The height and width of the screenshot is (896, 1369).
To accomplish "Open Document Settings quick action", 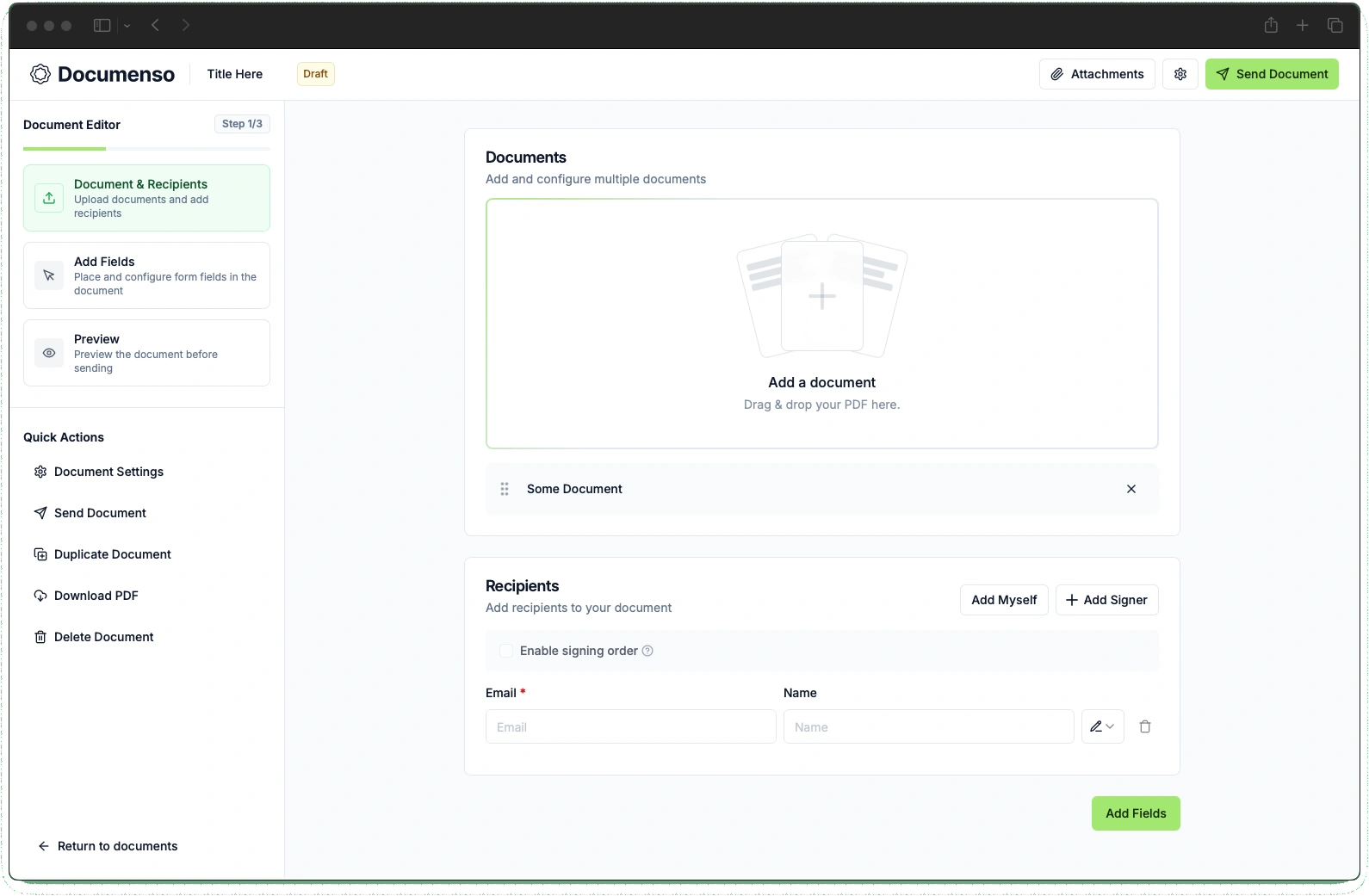I will (98, 472).
